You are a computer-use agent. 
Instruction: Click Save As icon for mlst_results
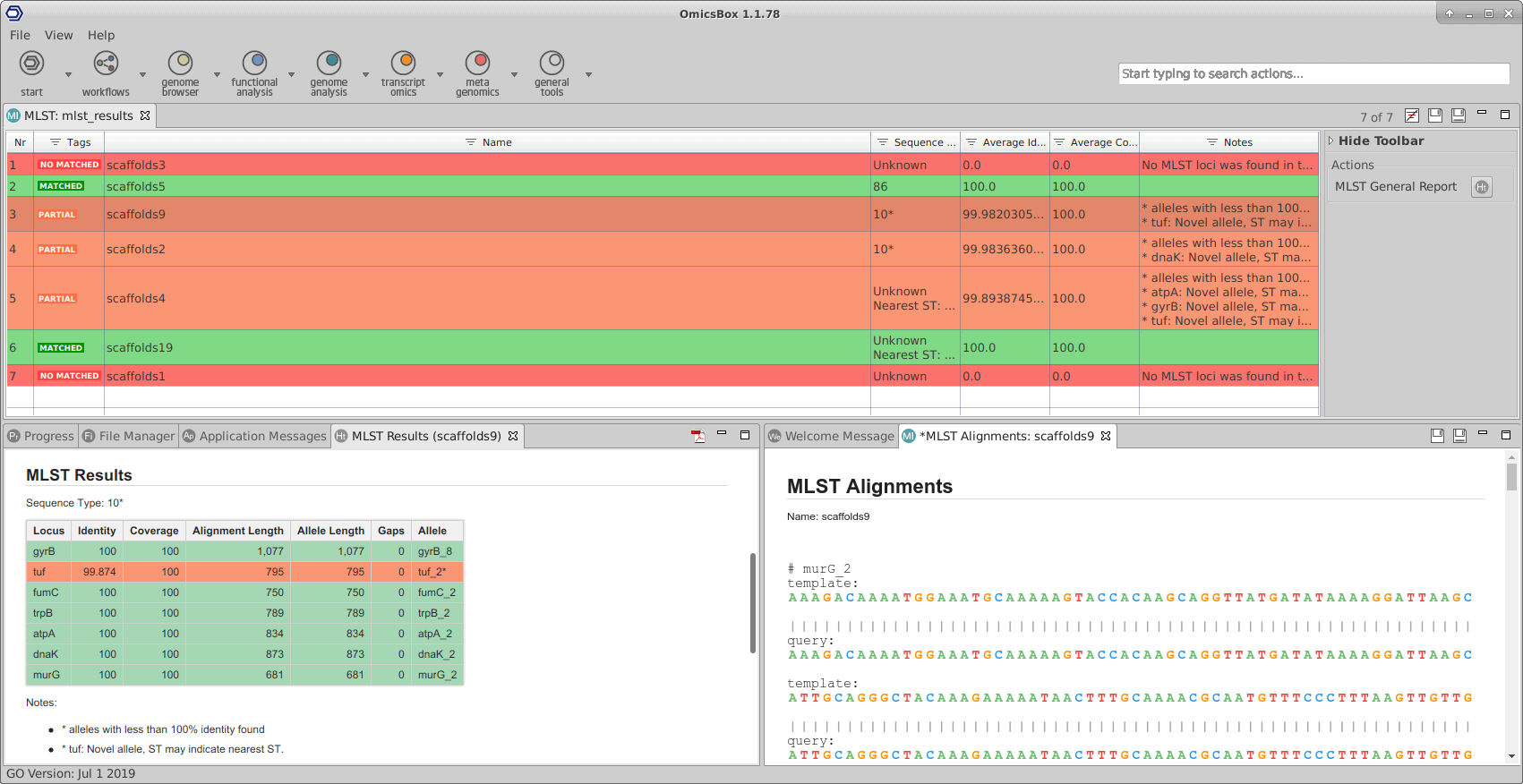pyautogui.click(x=1459, y=115)
